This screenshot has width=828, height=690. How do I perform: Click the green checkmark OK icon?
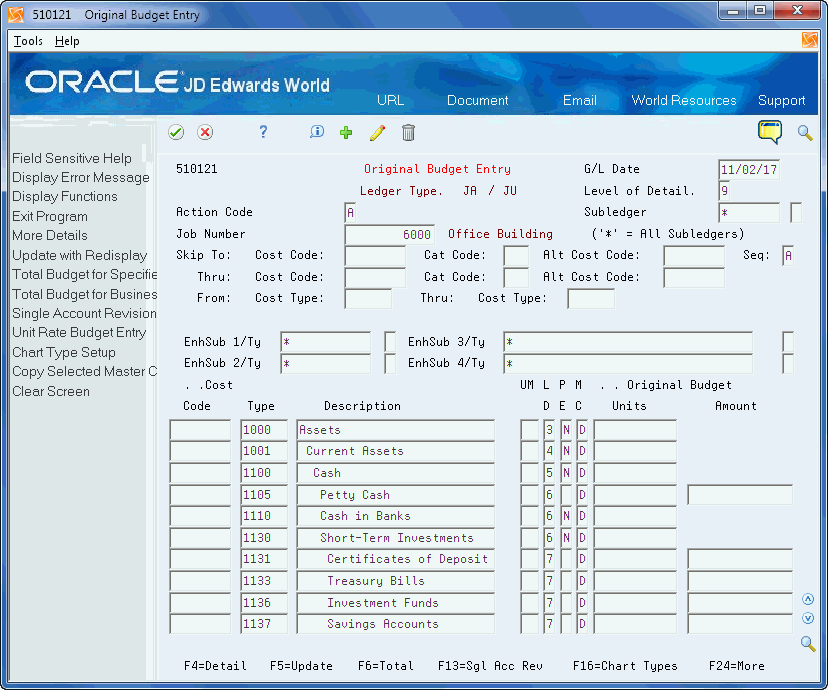176,132
